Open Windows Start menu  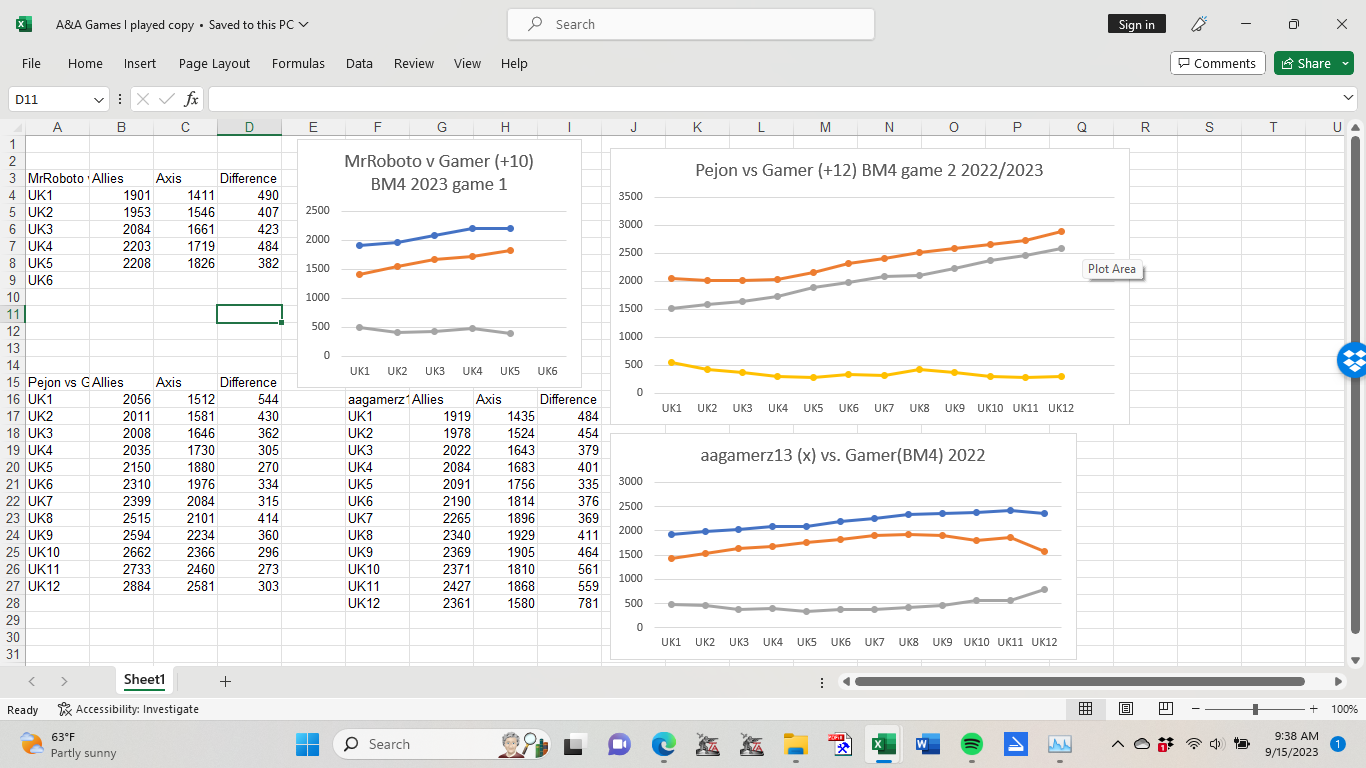point(307,744)
